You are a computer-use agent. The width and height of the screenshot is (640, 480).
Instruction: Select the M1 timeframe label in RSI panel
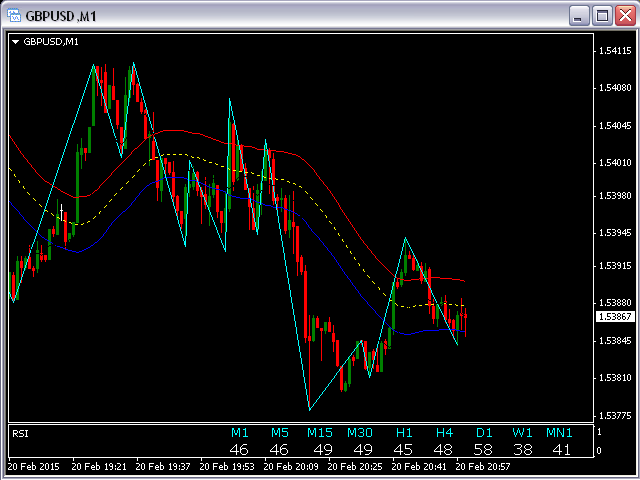pos(239,432)
